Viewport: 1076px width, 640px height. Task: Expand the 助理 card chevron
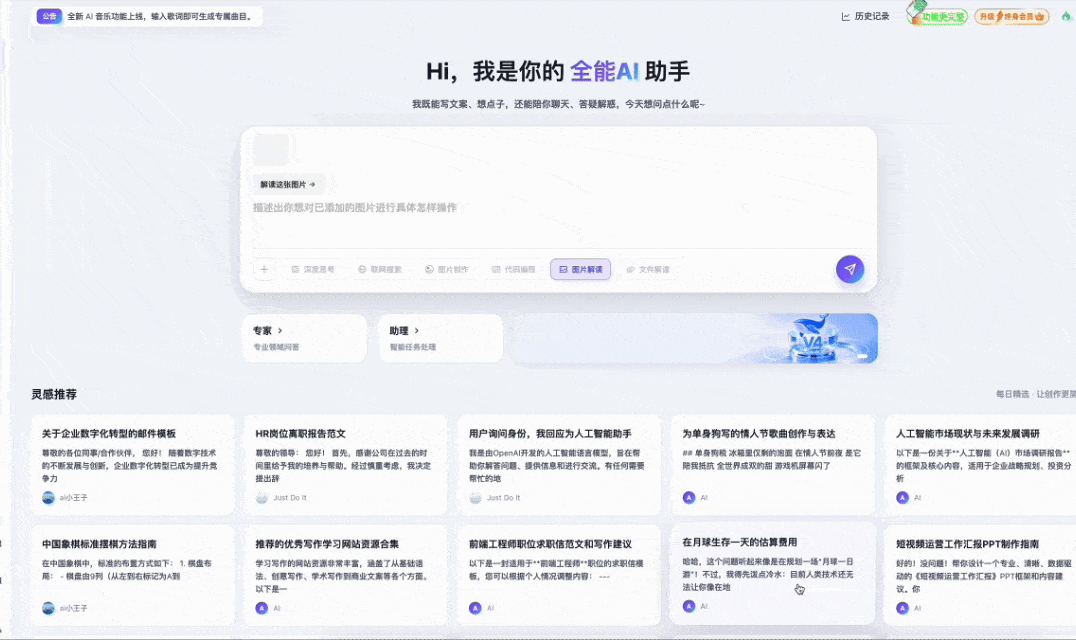pyautogui.click(x=417, y=331)
